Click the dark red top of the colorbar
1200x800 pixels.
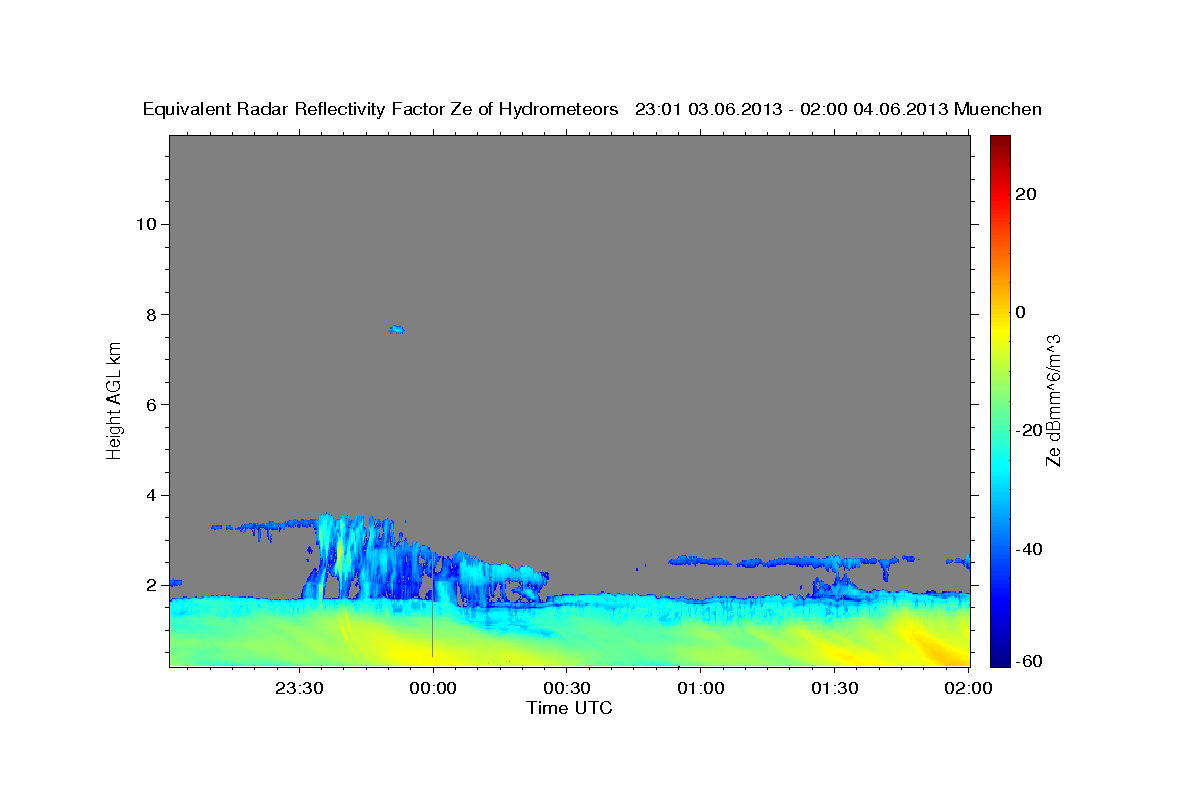[1000, 141]
